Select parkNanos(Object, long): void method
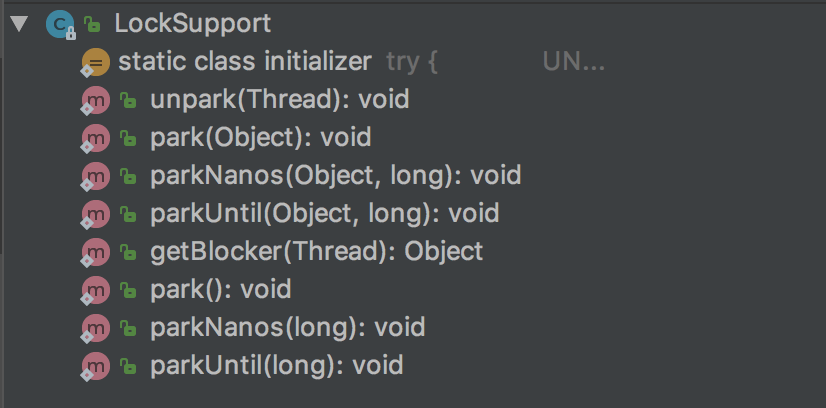Image resolution: width=826 pixels, height=408 pixels. 335,176
